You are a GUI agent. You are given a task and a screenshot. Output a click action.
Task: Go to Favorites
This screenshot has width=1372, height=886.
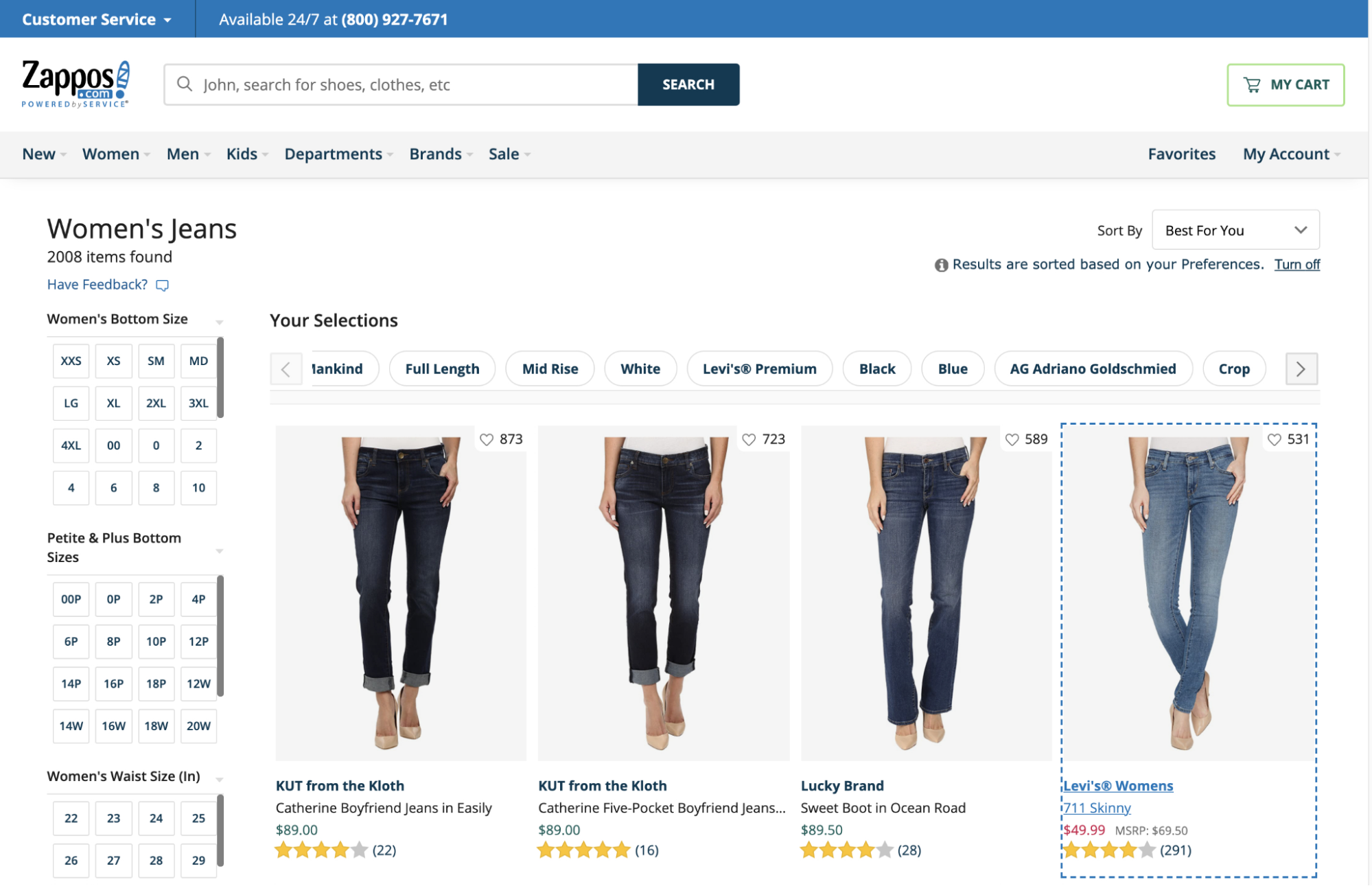coord(1181,154)
